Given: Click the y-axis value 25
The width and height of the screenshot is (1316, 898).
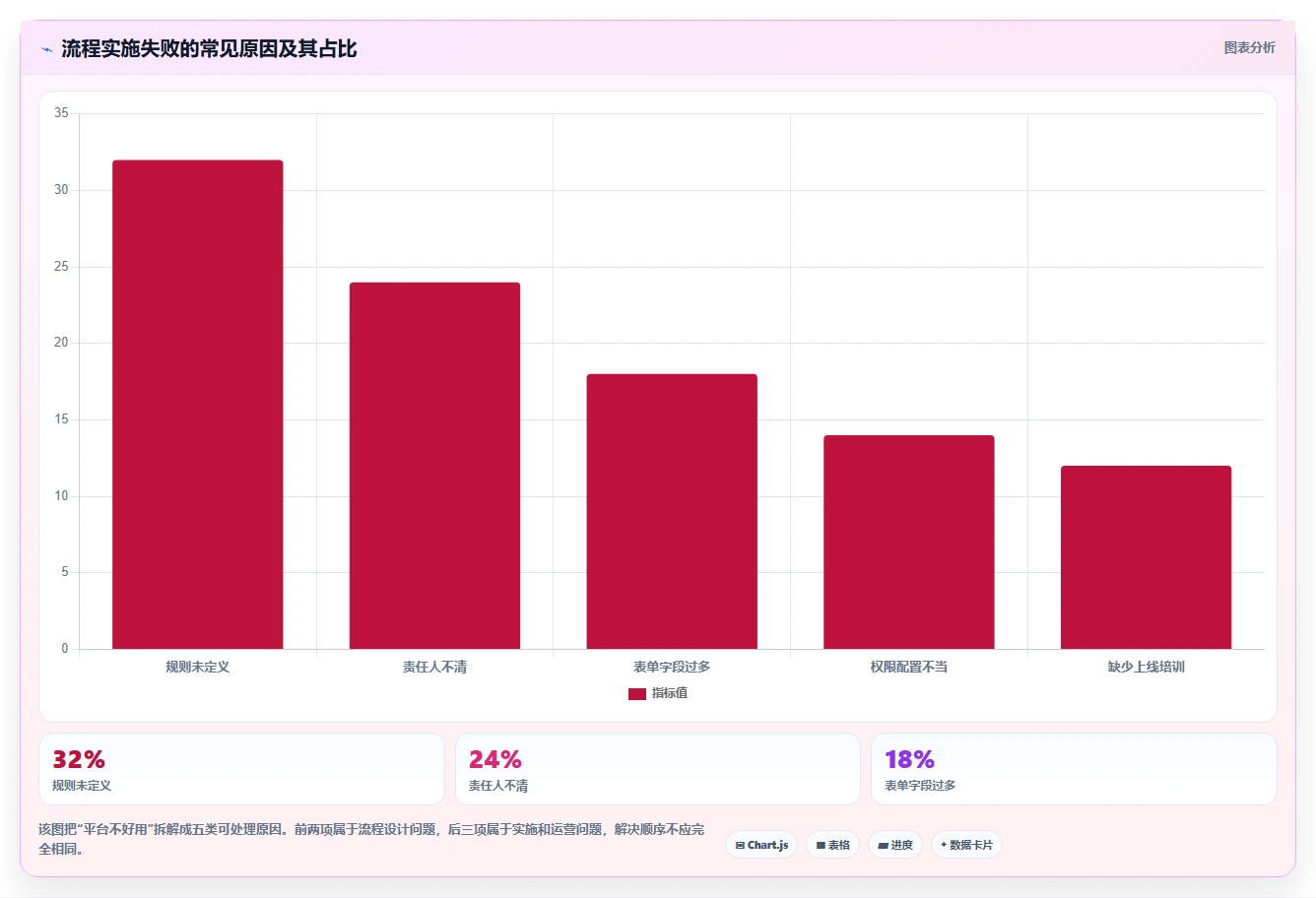Looking at the screenshot, I should coord(61,267).
